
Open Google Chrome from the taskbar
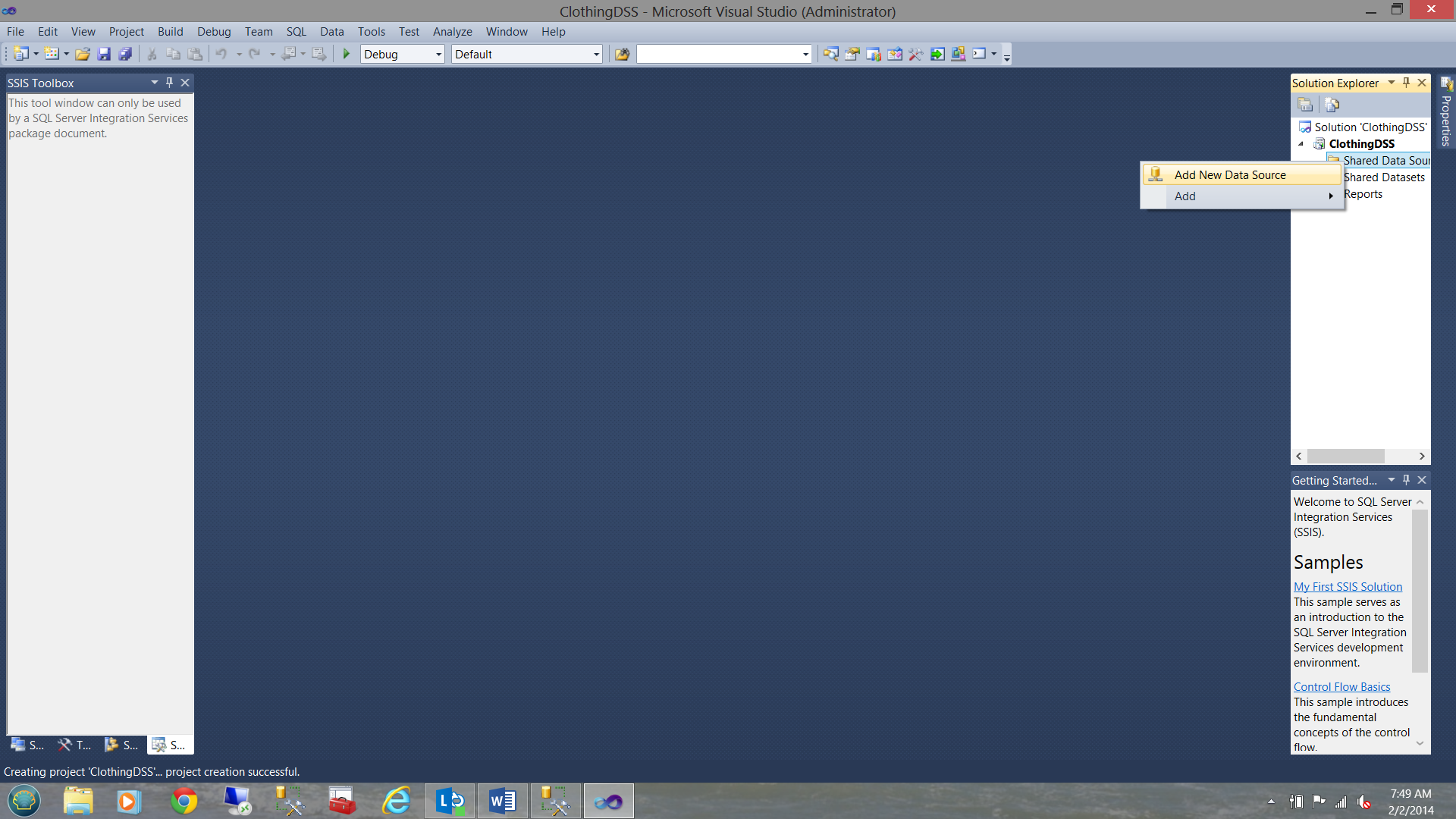184,801
